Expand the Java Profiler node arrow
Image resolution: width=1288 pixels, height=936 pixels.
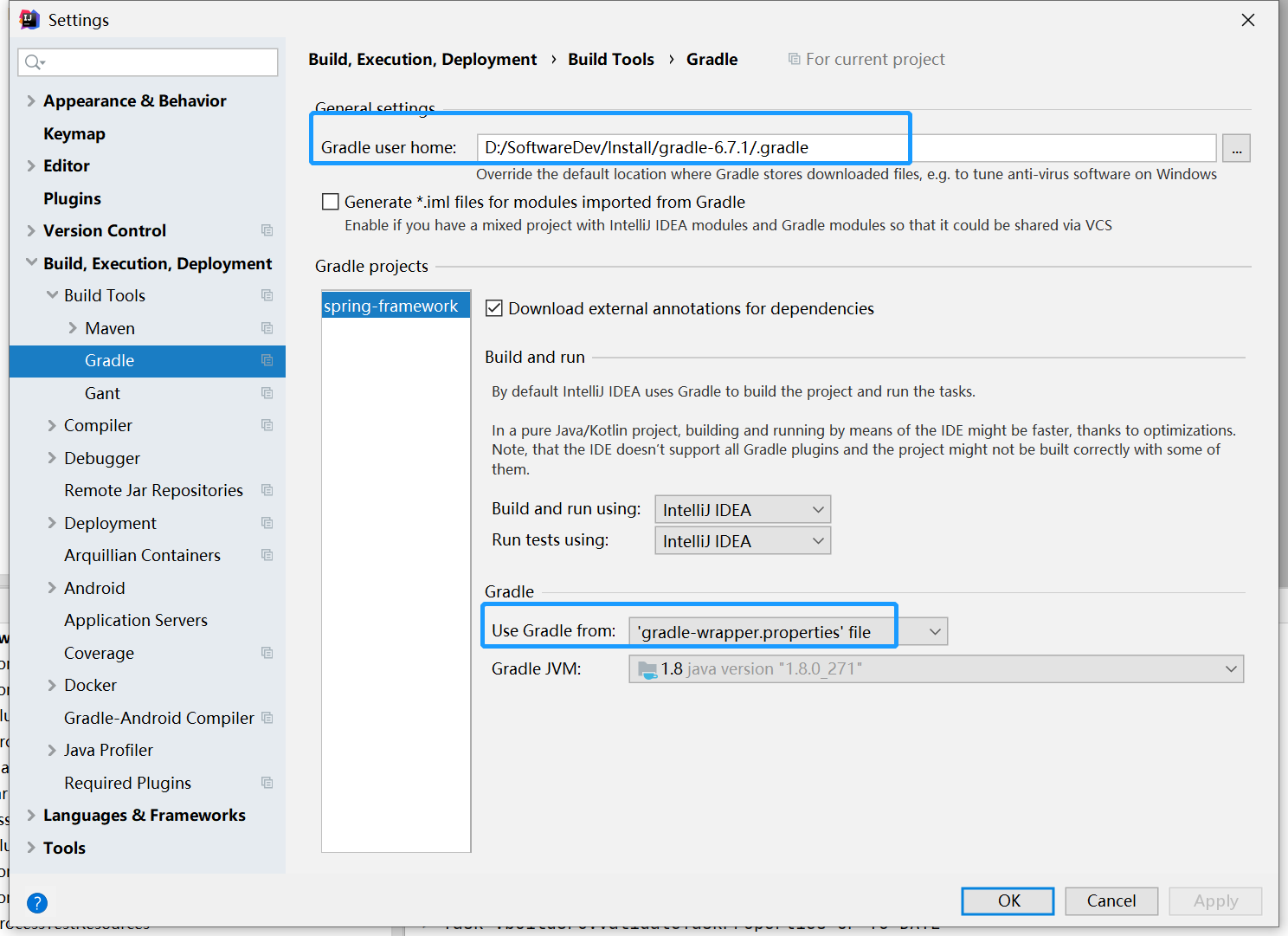click(x=52, y=750)
